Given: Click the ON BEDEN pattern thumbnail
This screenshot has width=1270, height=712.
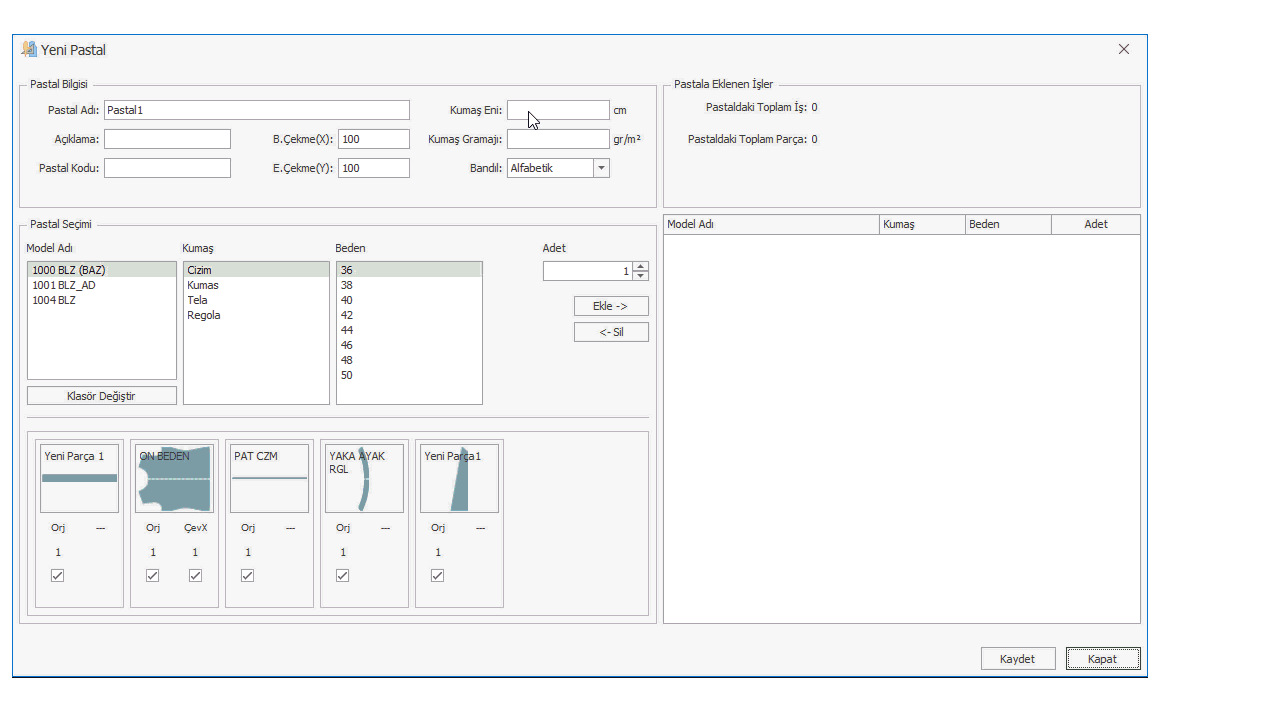Looking at the screenshot, I should pos(174,478).
